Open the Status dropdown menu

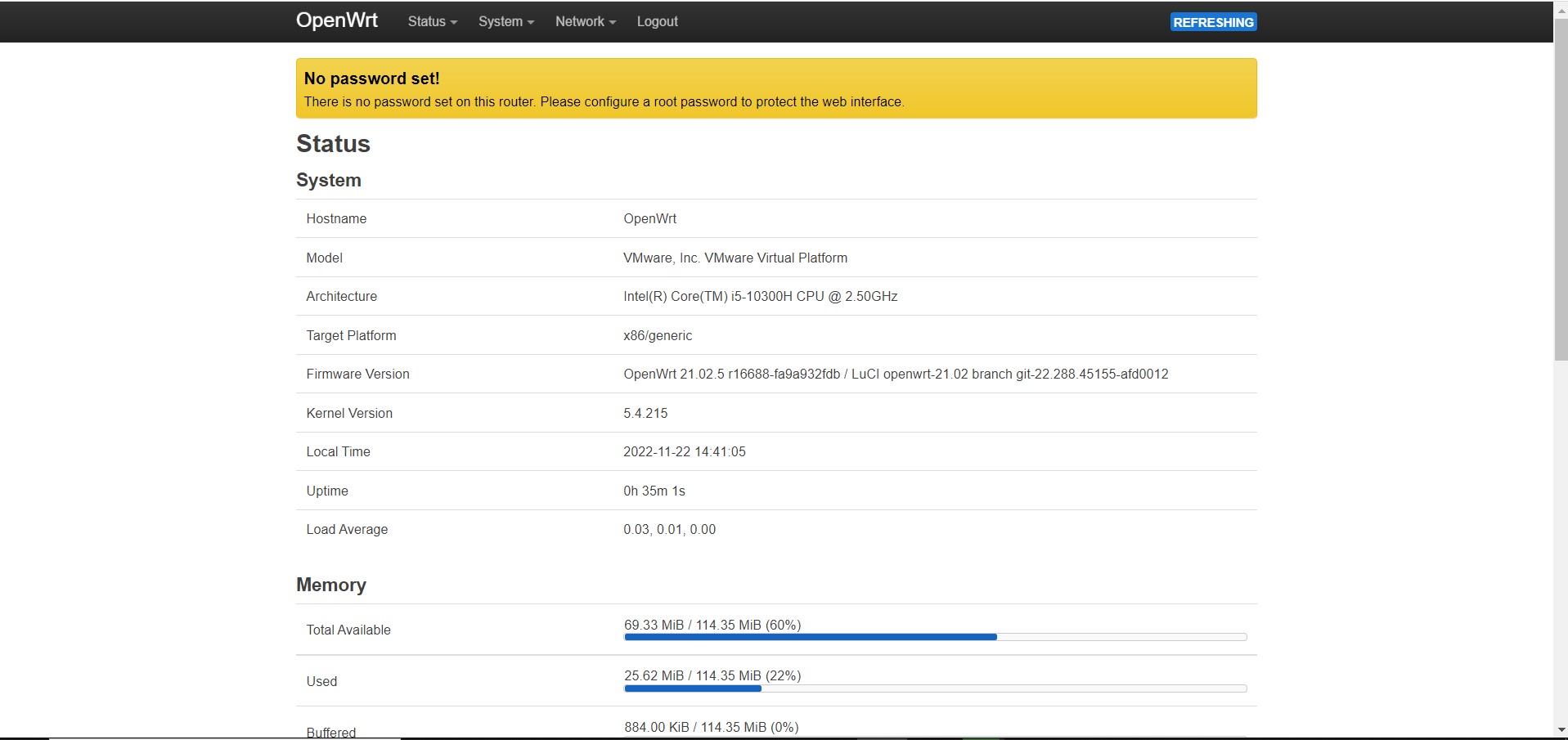(x=432, y=22)
